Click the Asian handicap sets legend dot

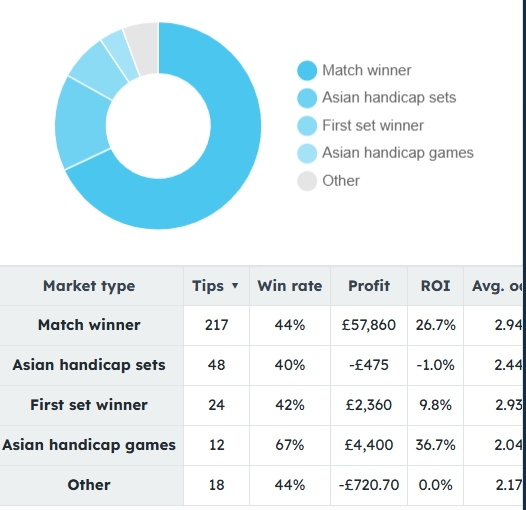click(x=307, y=98)
